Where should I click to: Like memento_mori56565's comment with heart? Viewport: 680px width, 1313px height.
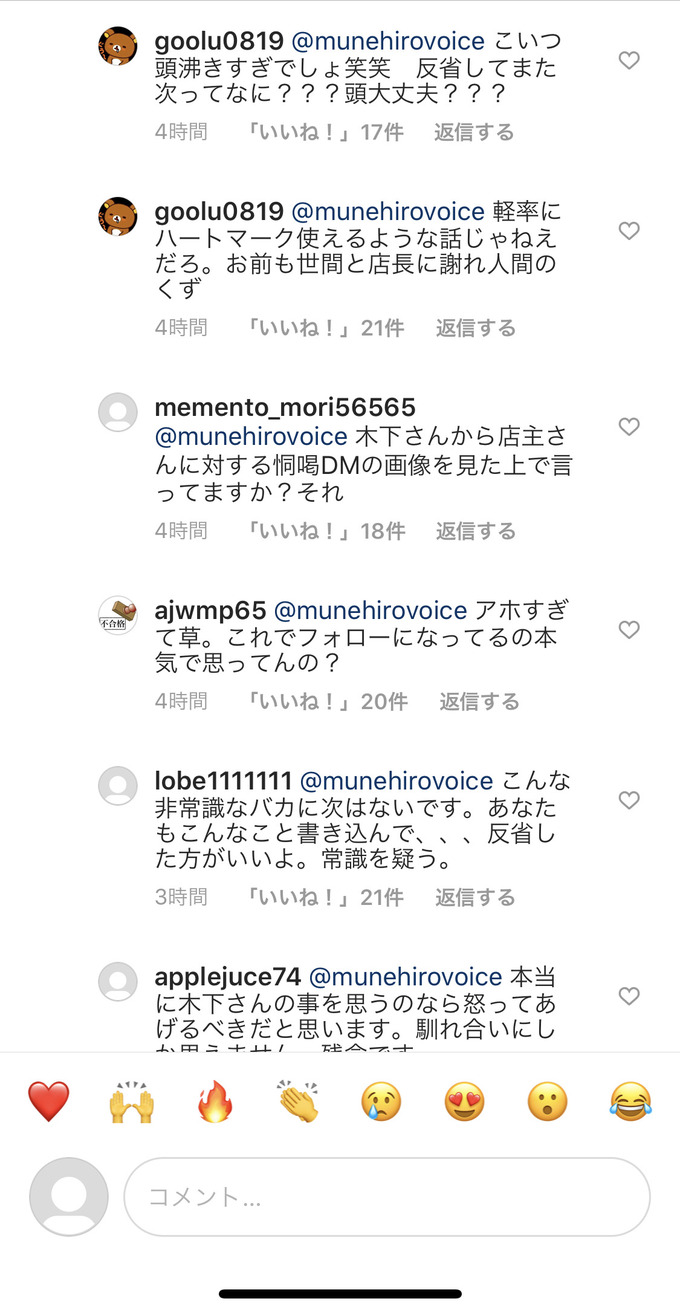point(628,427)
